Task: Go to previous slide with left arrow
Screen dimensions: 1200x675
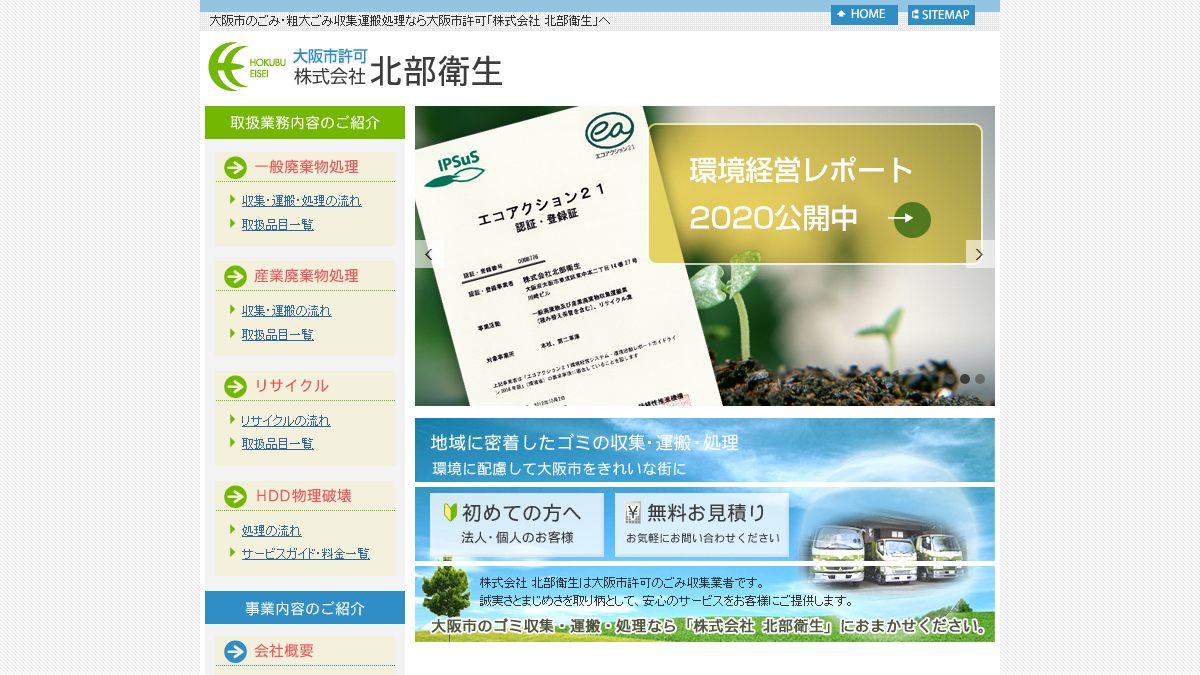Action: pos(429,254)
